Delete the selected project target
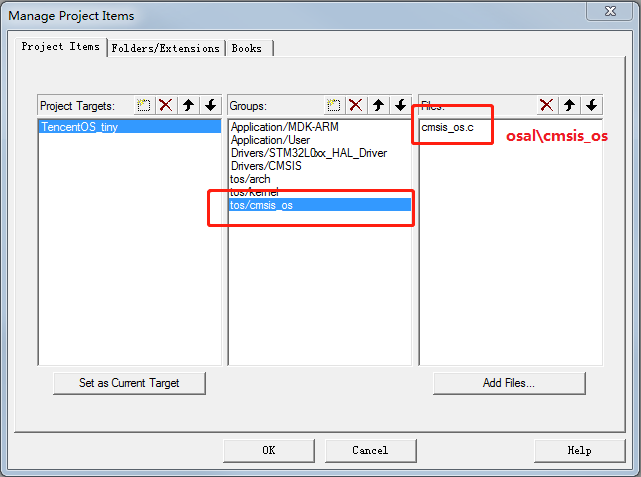Viewport: 641px width, 477px height. (x=166, y=105)
